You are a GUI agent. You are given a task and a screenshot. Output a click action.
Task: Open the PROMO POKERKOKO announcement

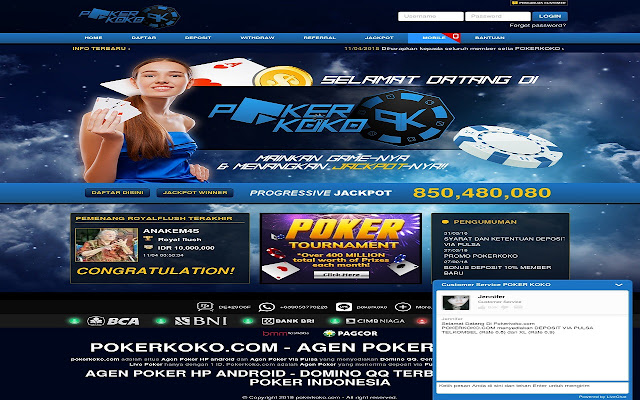click(481, 256)
